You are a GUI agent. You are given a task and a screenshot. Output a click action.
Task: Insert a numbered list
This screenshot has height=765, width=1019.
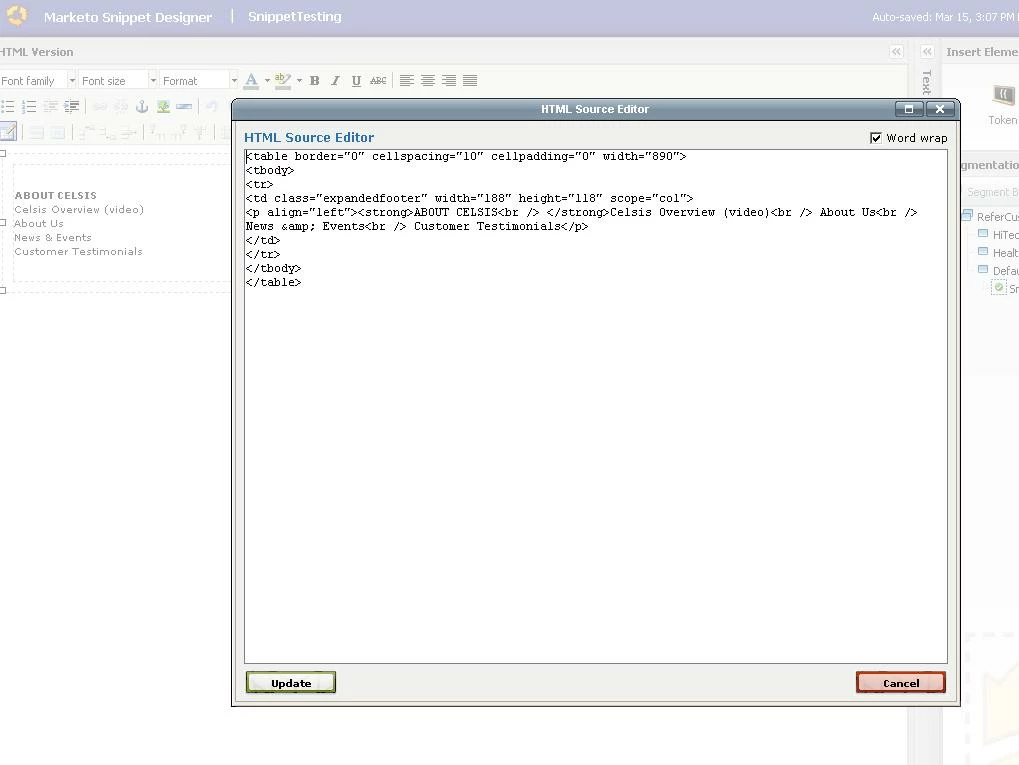pos(29,106)
